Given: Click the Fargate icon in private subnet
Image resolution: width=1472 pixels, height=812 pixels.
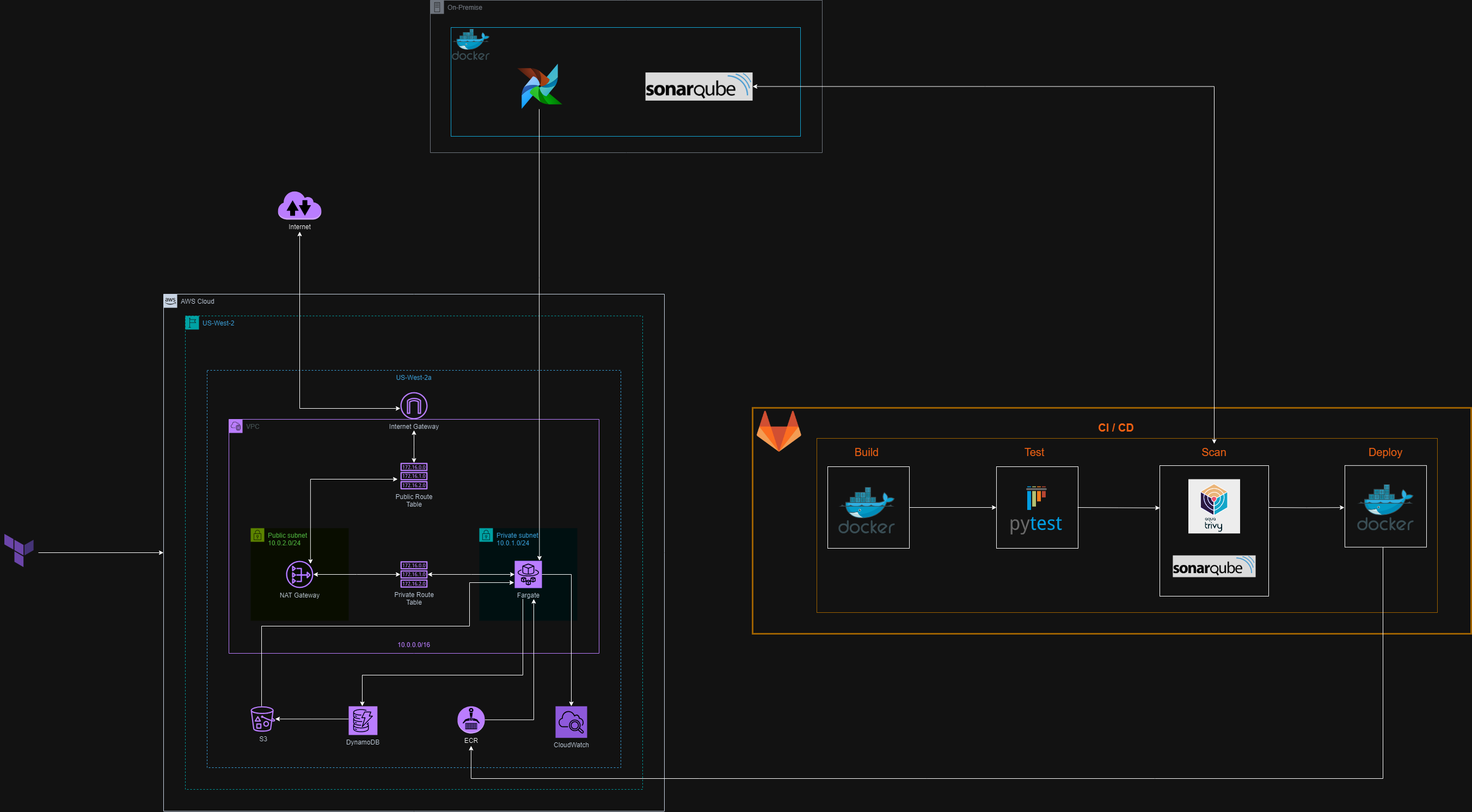Looking at the screenshot, I should click(528, 574).
